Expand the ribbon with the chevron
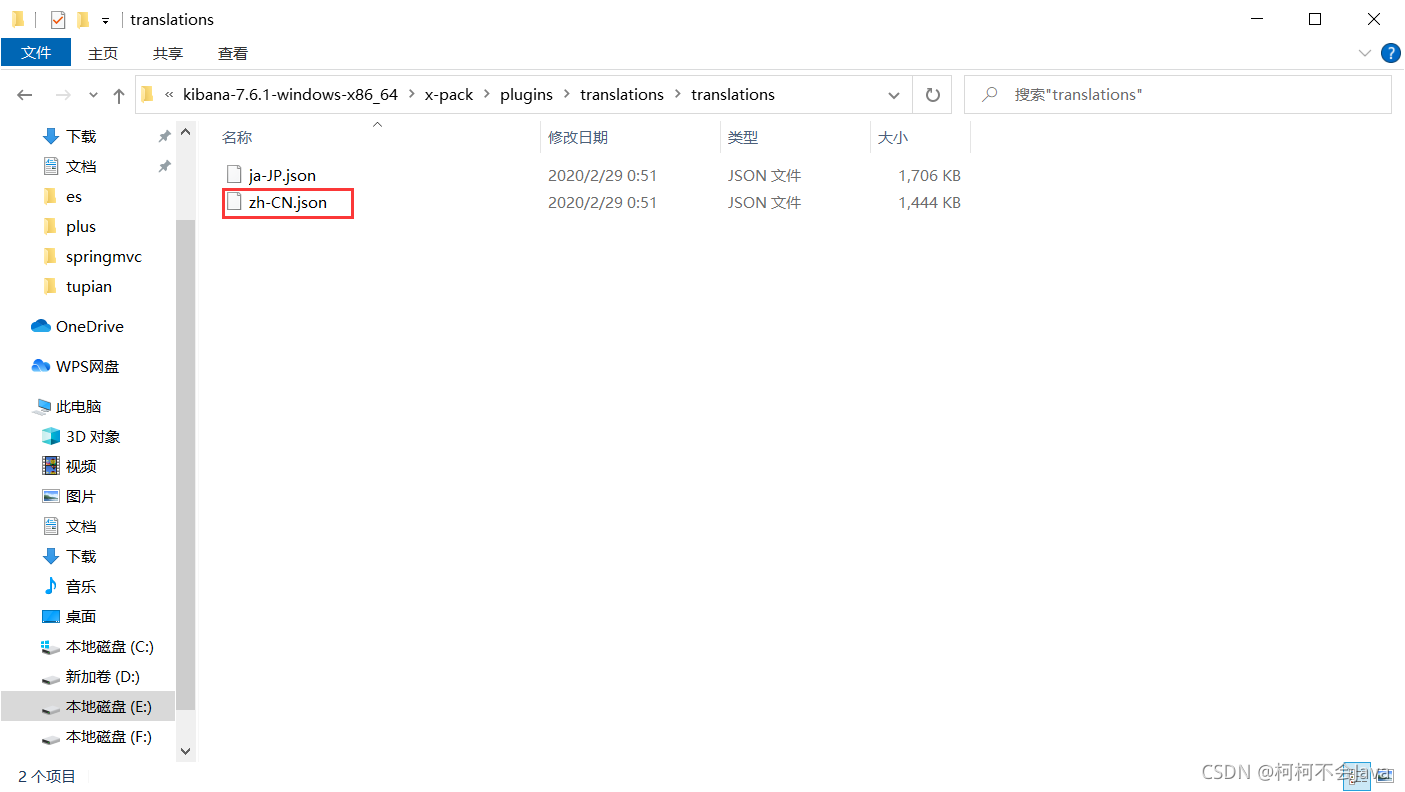Screen dimensions: 1405x792 (1365, 53)
